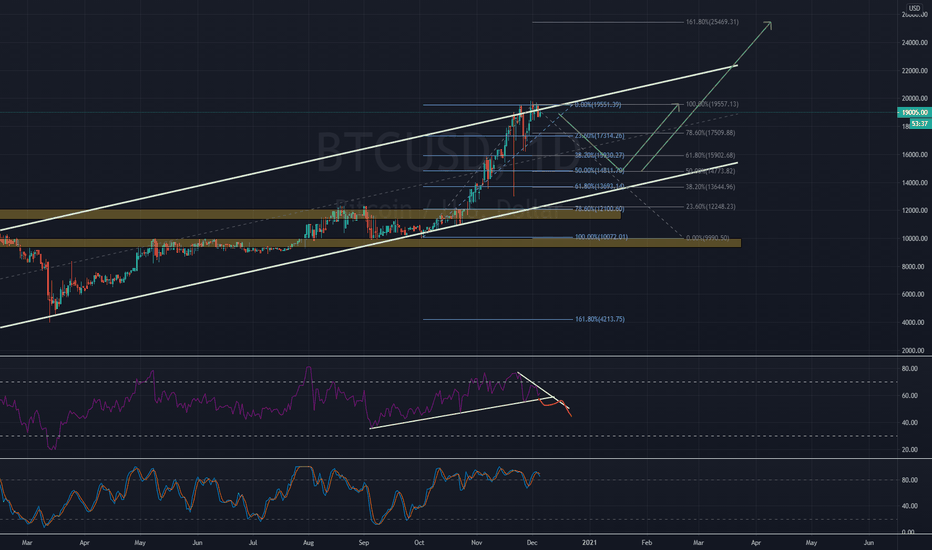
Task: Click the 20000.00 price axis label
Action: pos(915,99)
